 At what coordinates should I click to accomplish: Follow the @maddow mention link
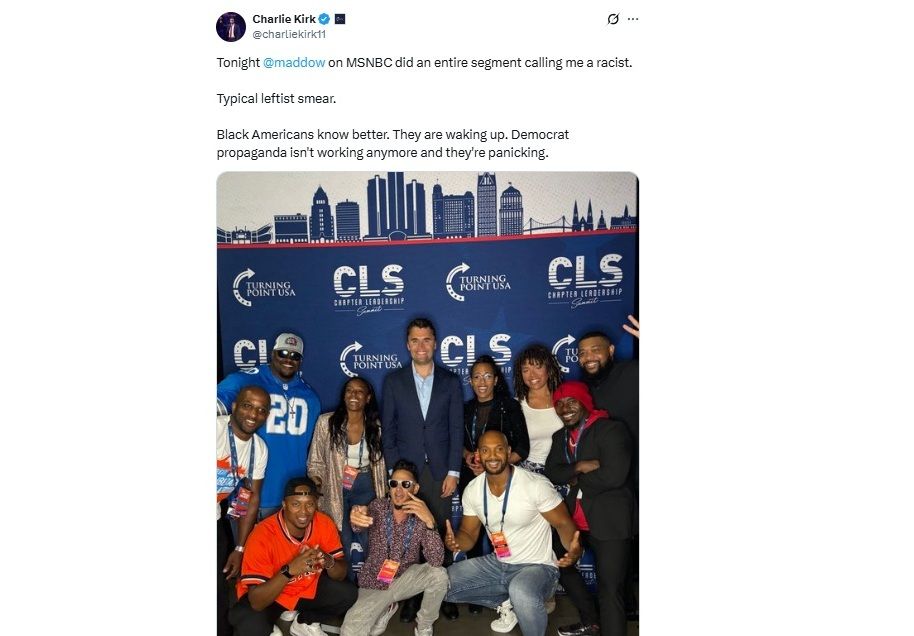[x=294, y=63]
